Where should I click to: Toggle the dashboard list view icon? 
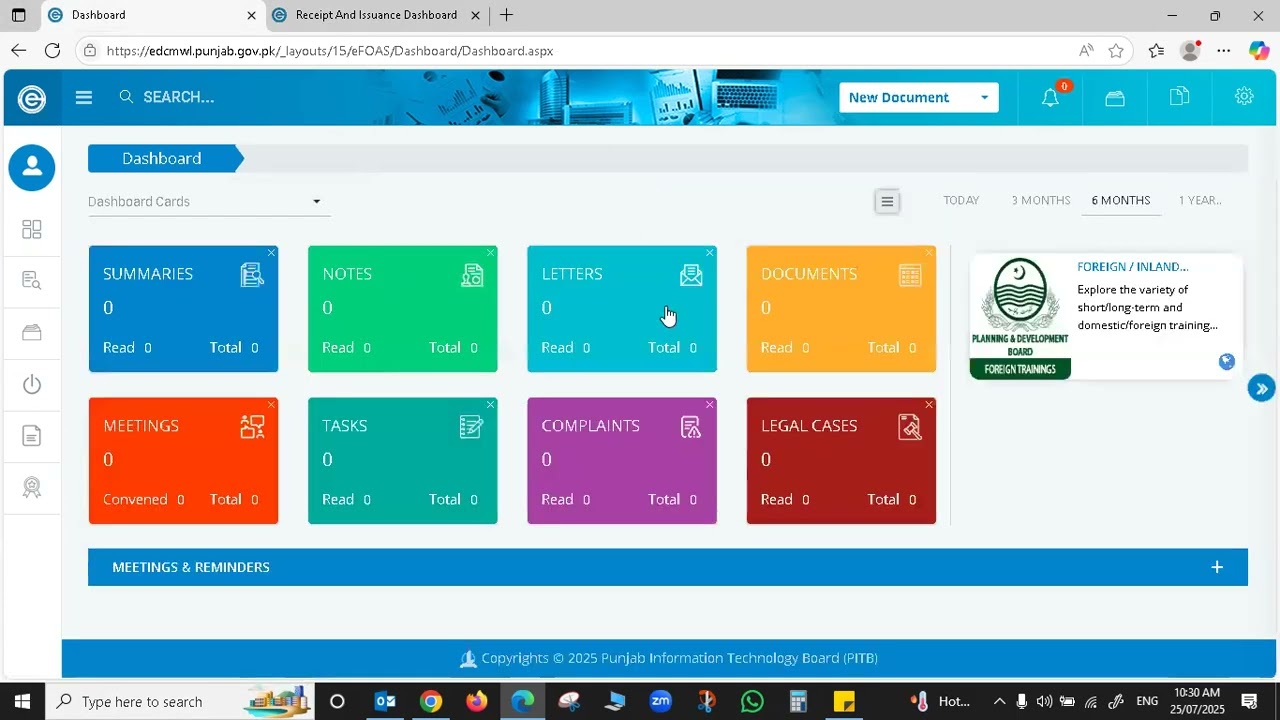pos(887,202)
